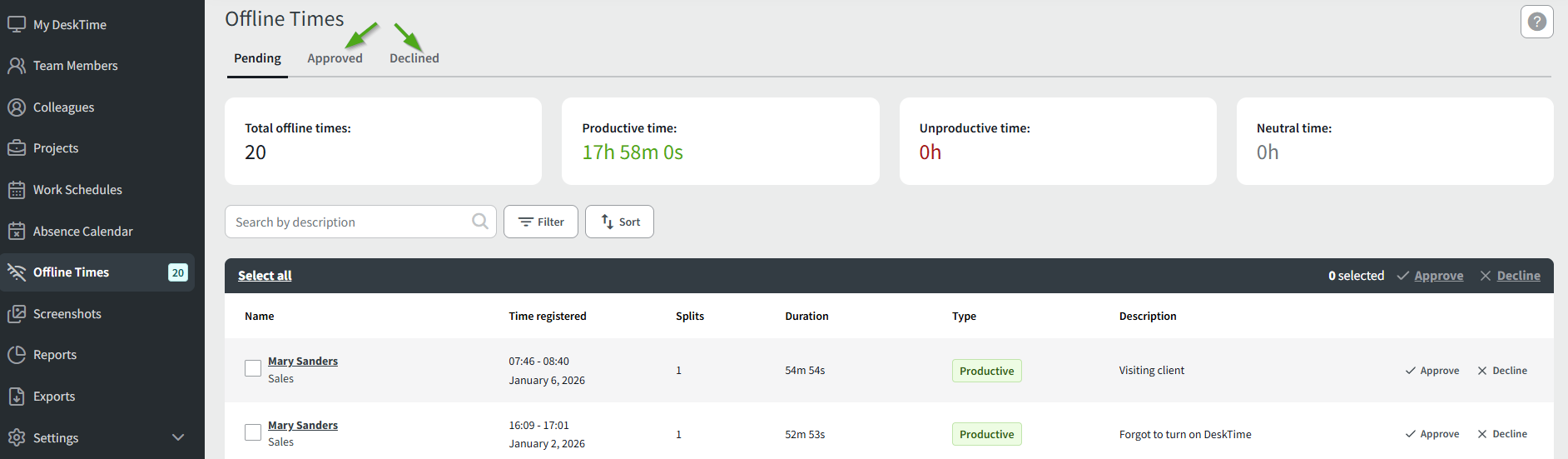Click the Screenshots icon in sidebar
Screen dimensions: 1568x459
[17, 314]
